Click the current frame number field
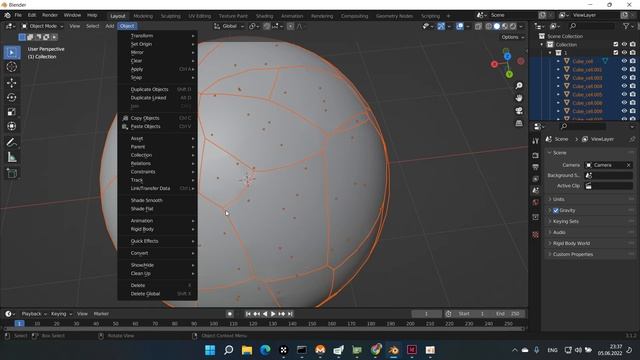 tap(427, 314)
